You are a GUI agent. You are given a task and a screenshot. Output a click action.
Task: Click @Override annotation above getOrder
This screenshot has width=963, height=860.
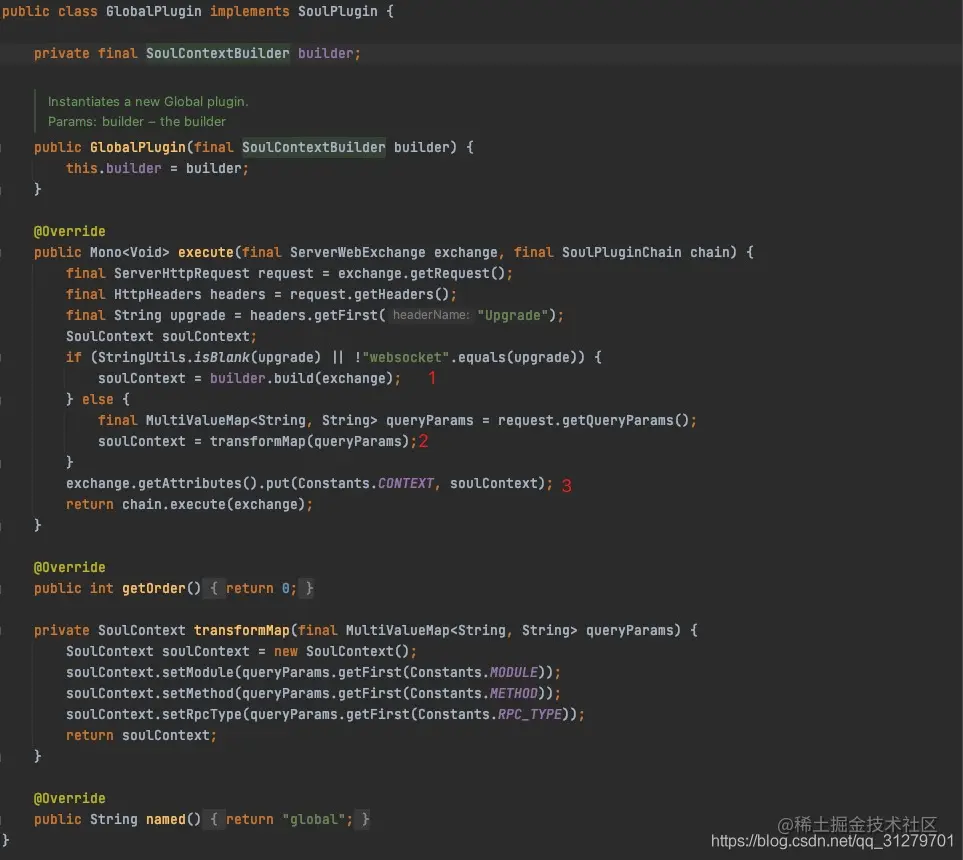pos(69,568)
